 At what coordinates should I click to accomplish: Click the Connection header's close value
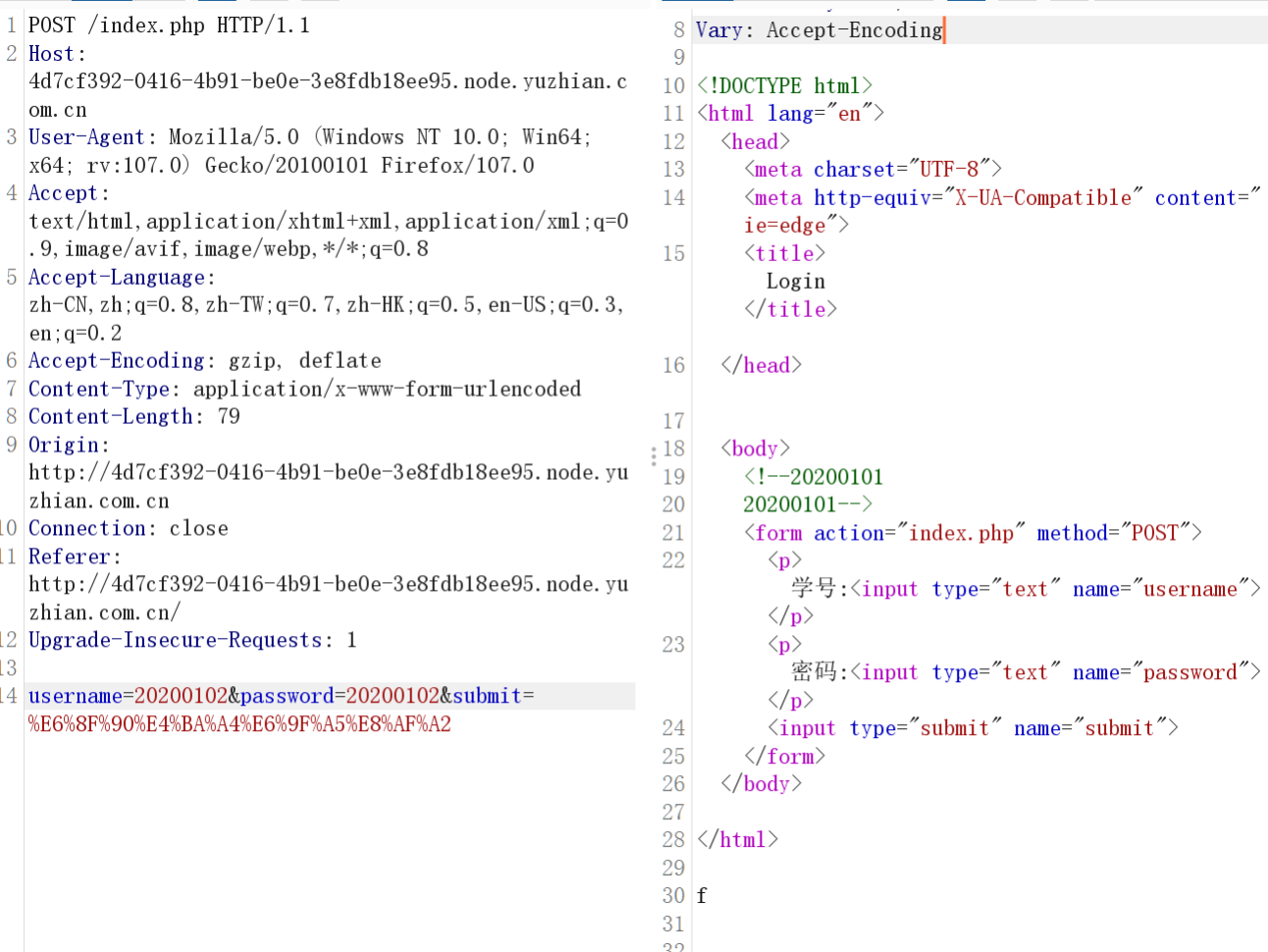tap(198, 529)
